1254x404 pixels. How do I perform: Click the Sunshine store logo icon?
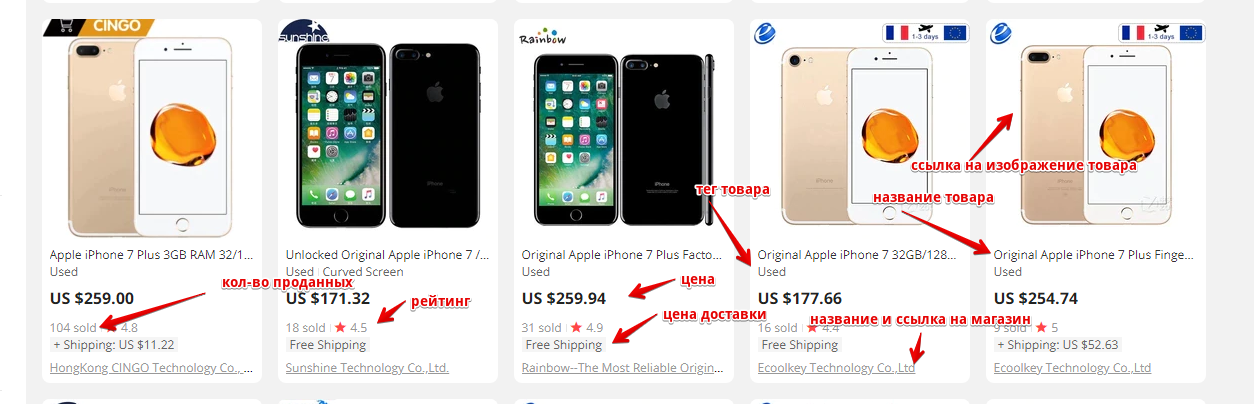pos(303,32)
